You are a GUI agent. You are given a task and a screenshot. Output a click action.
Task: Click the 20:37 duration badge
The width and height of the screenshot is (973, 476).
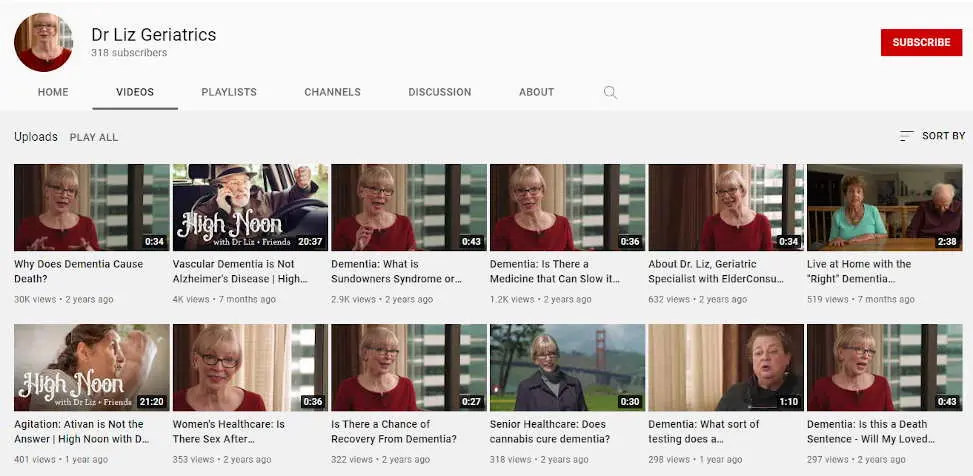click(310, 241)
